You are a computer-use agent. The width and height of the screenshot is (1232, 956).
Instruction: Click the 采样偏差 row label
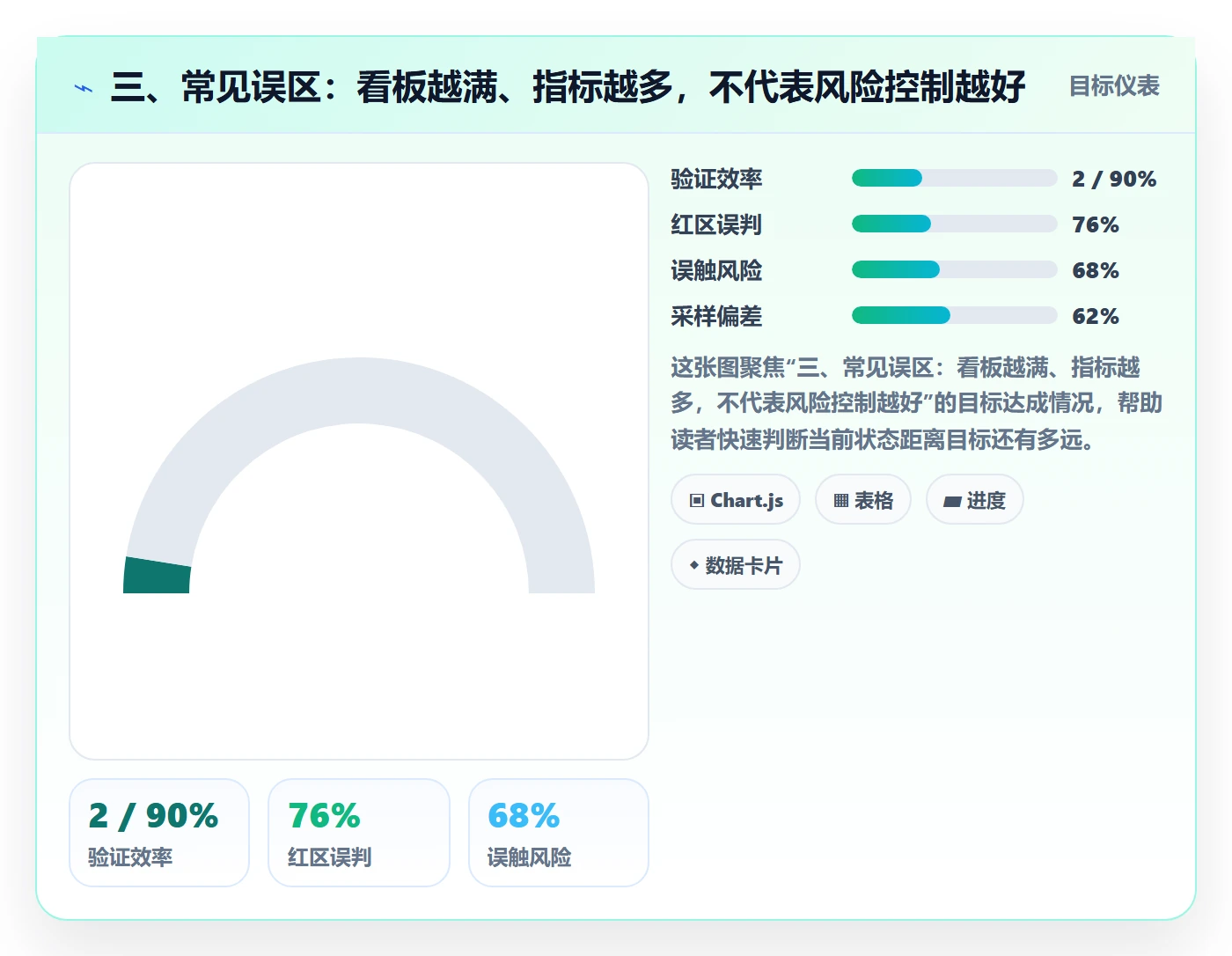coord(716,316)
